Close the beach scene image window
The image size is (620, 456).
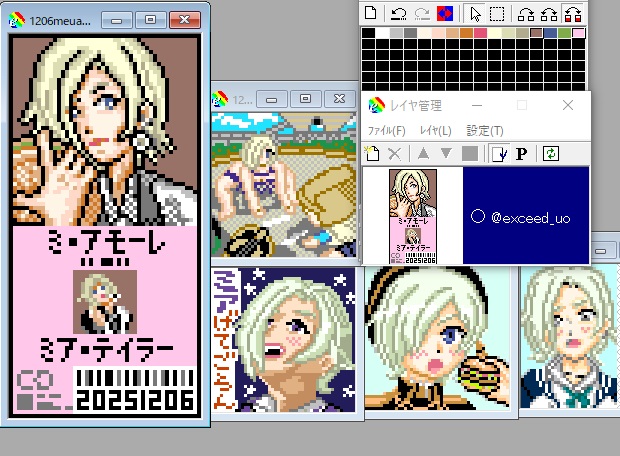click(339, 99)
